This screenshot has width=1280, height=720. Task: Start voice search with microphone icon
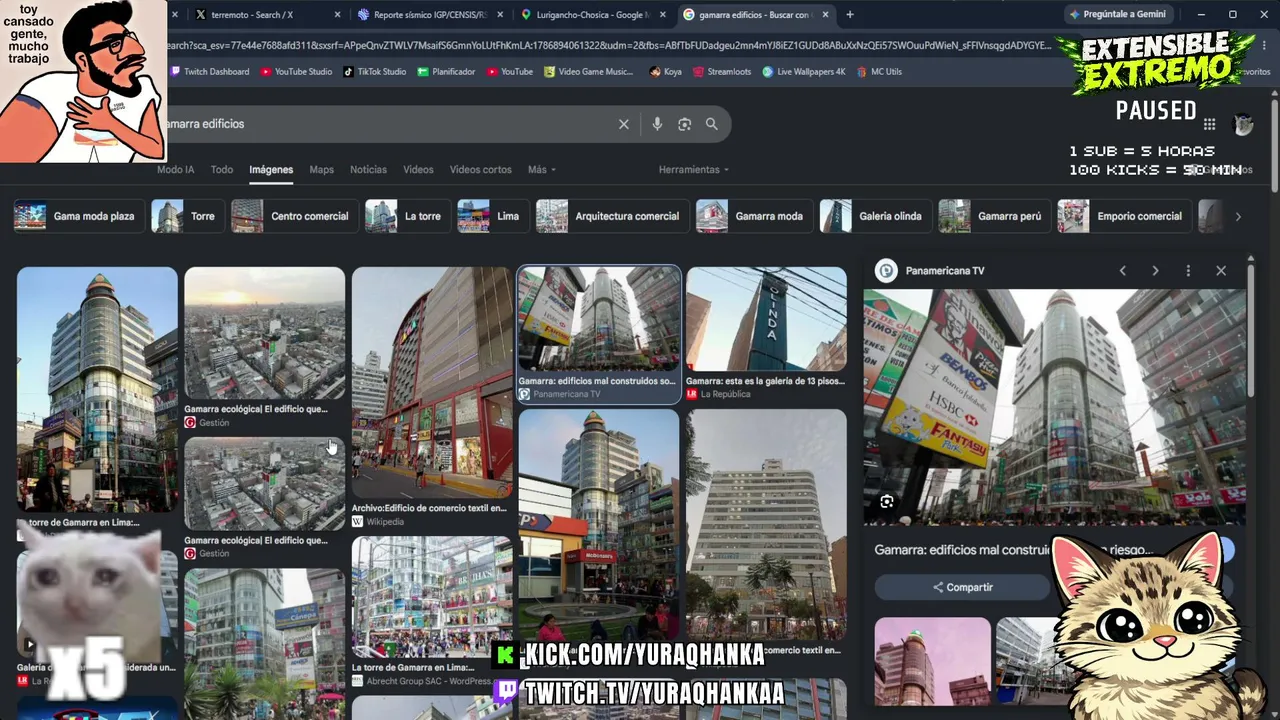tap(657, 124)
